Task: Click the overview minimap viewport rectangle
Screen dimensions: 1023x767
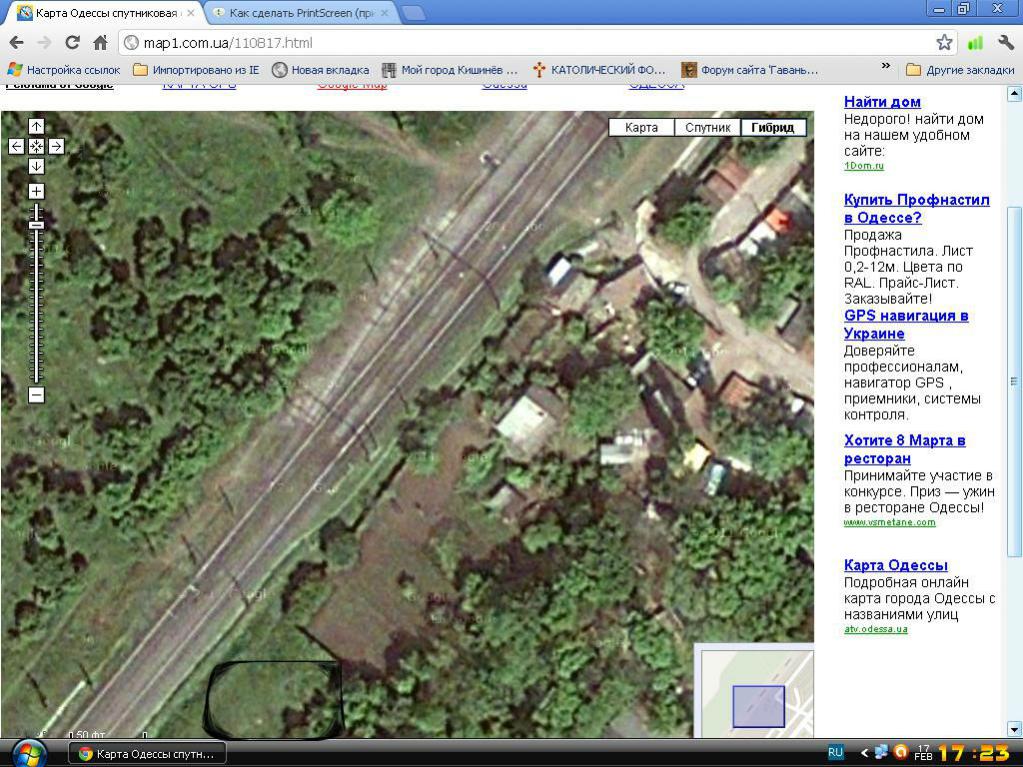Action: point(758,706)
